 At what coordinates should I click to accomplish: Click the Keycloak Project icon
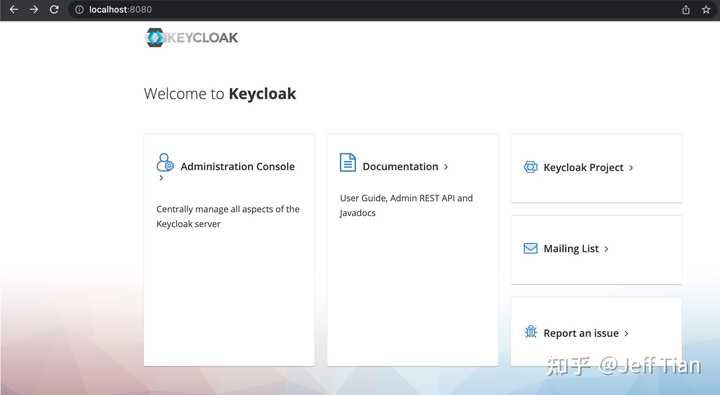point(530,167)
